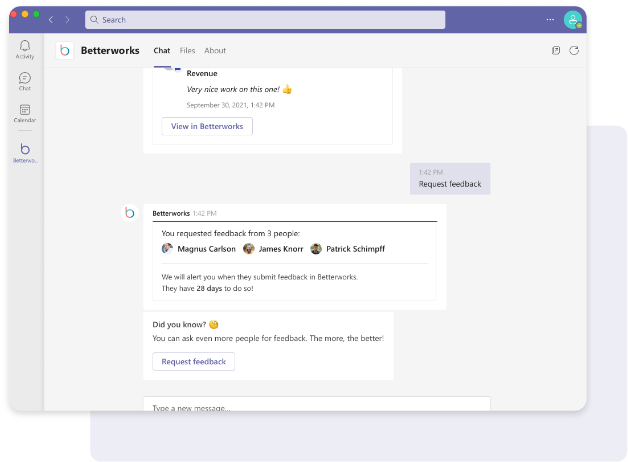The width and height of the screenshot is (628, 462).
Task: Click the September 30, 2021 timestamp
Action: click(230, 105)
